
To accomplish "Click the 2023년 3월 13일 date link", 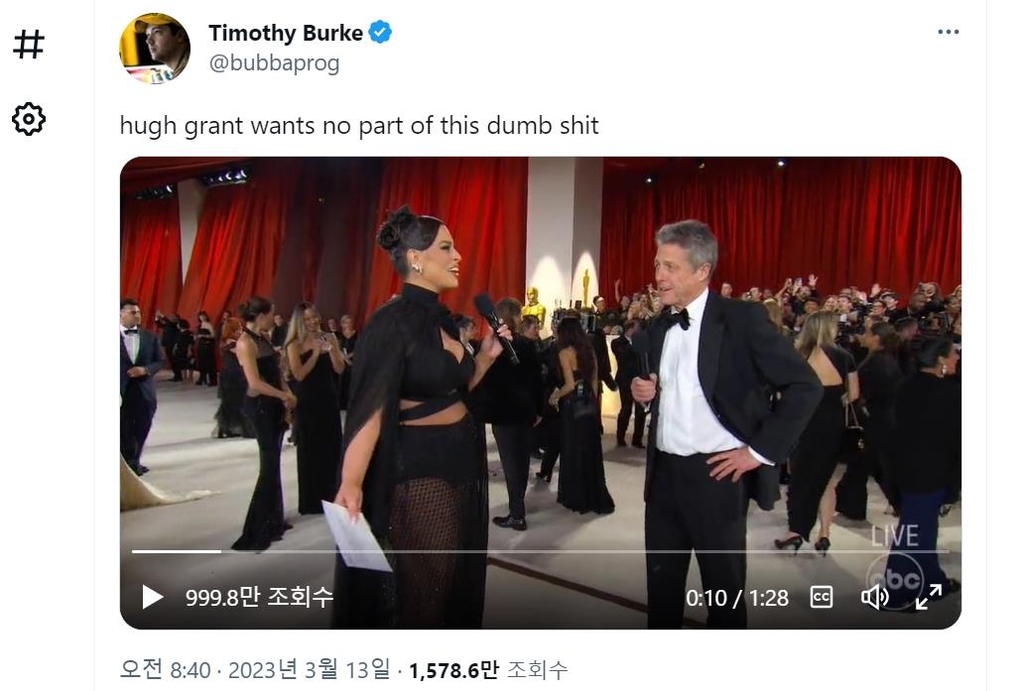I will [x=309, y=670].
